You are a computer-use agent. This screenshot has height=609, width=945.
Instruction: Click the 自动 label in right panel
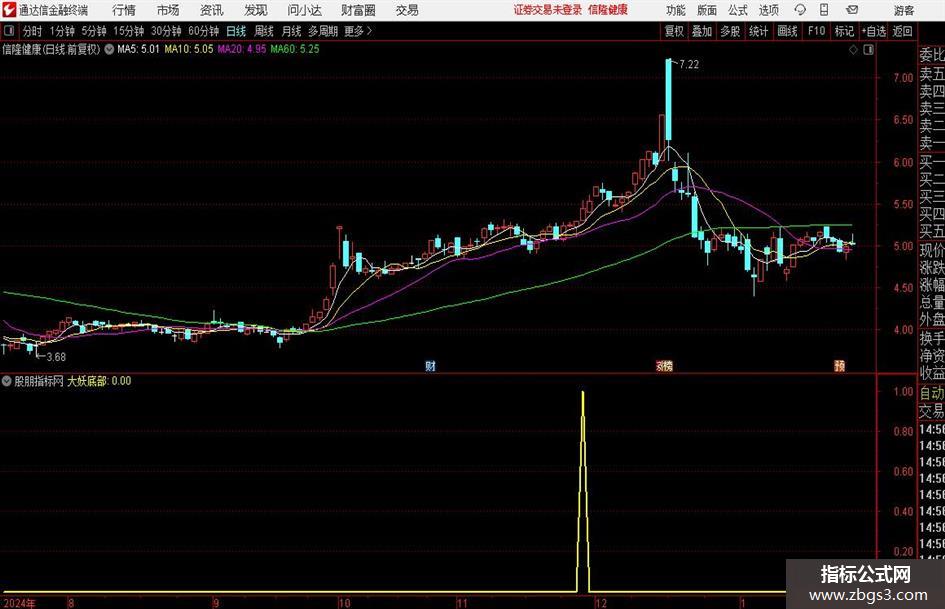932,393
